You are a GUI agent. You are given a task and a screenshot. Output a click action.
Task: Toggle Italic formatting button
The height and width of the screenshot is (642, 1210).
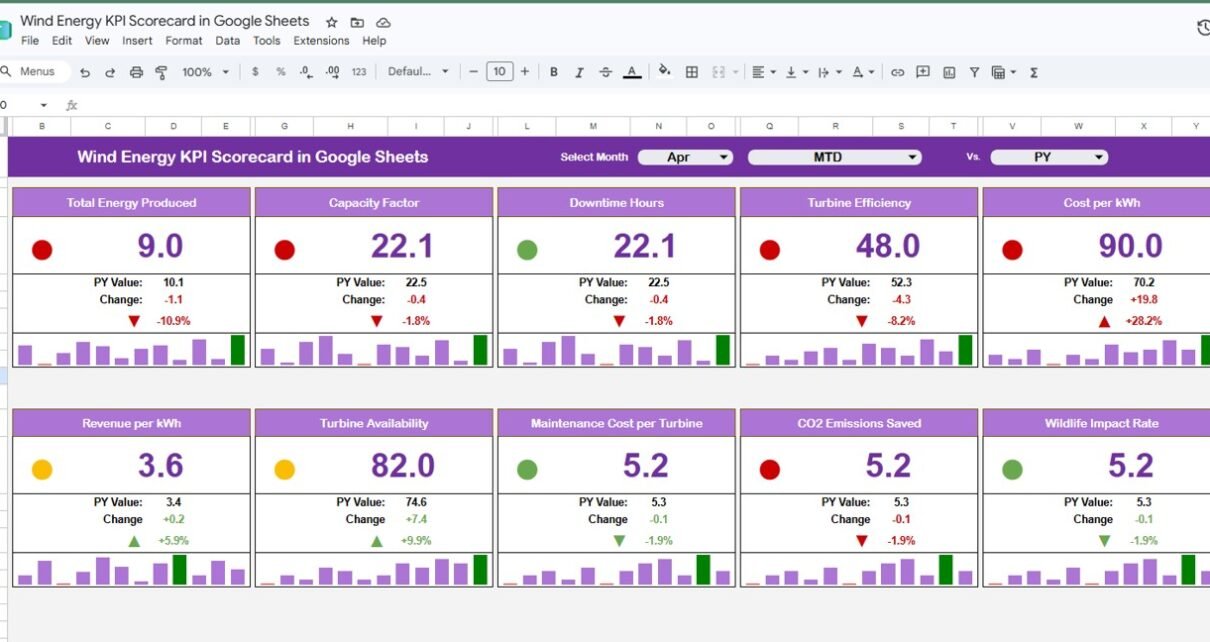point(579,72)
